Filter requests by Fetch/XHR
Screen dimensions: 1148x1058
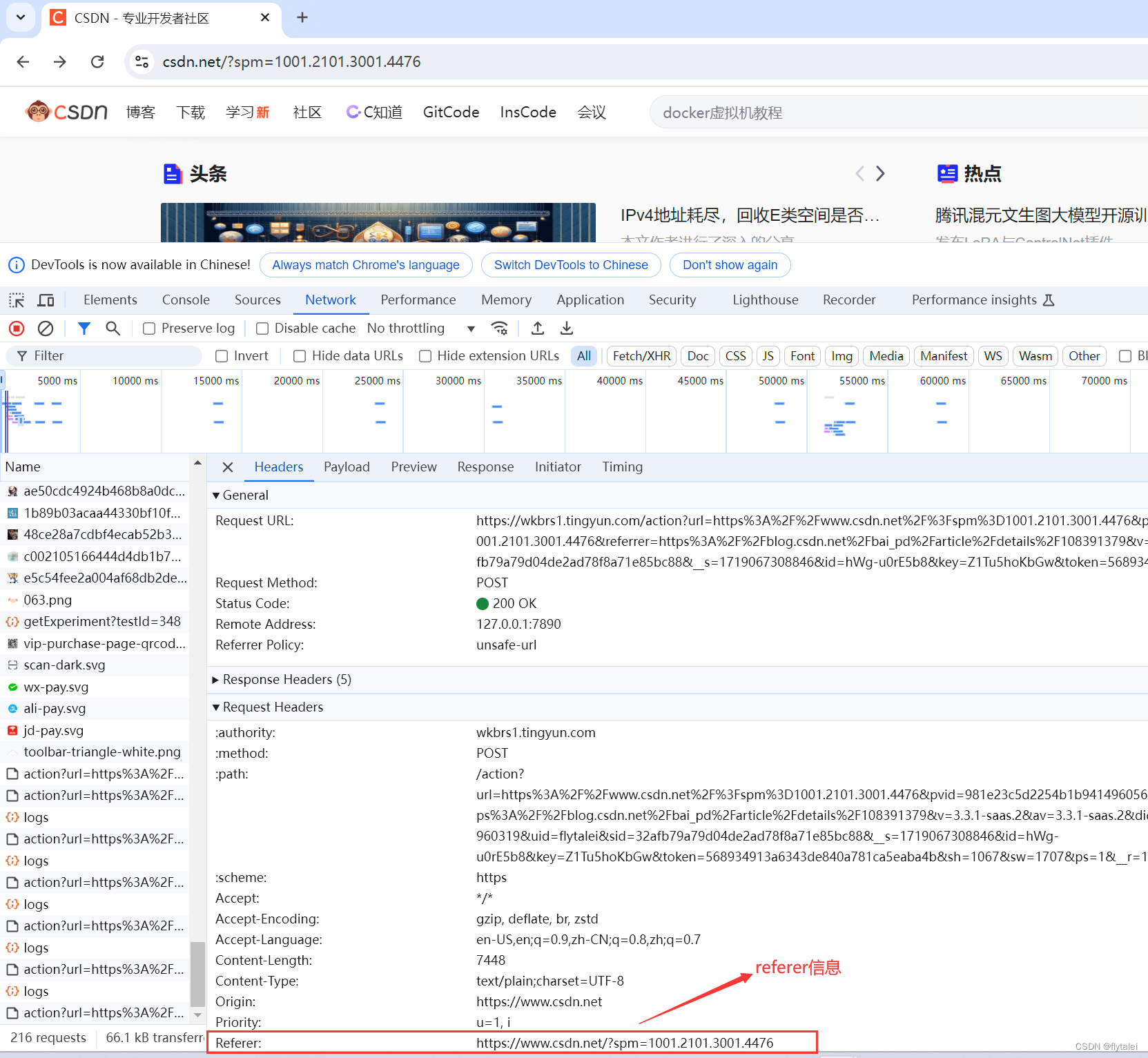(641, 356)
